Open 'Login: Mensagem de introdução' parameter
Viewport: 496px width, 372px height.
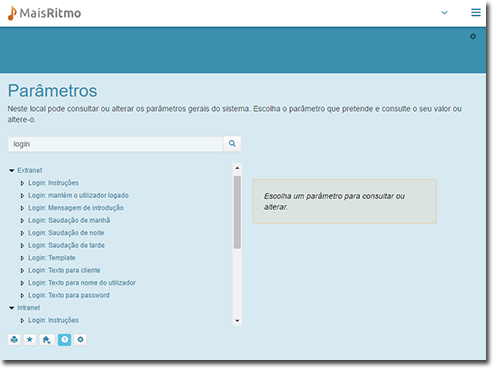[x=76, y=208]
